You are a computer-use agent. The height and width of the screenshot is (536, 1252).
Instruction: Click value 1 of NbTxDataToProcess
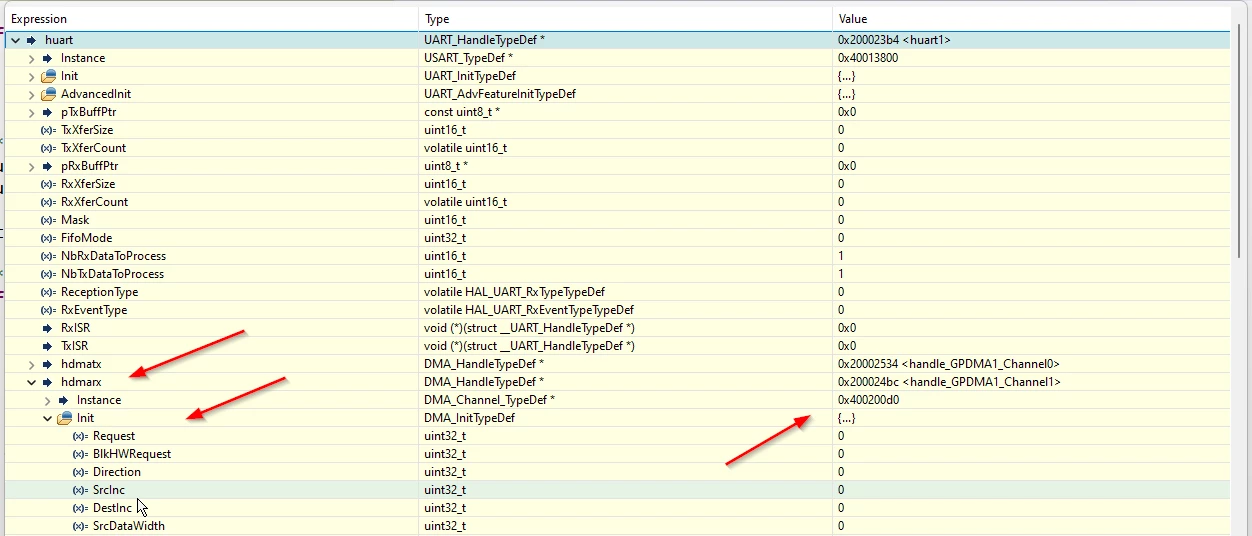coord(841,274)
